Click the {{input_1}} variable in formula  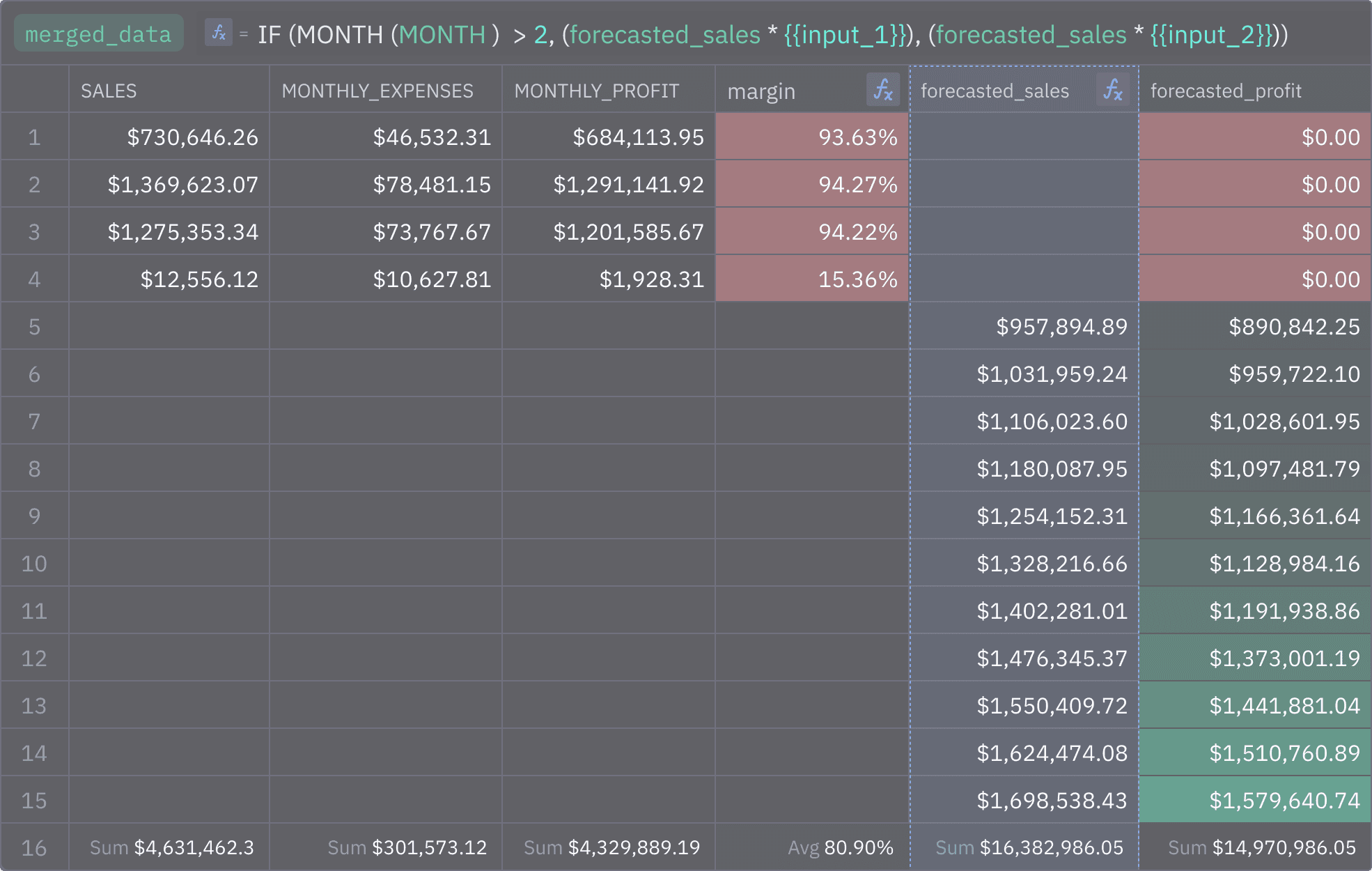pyautogui.click(x=845, y=34)
